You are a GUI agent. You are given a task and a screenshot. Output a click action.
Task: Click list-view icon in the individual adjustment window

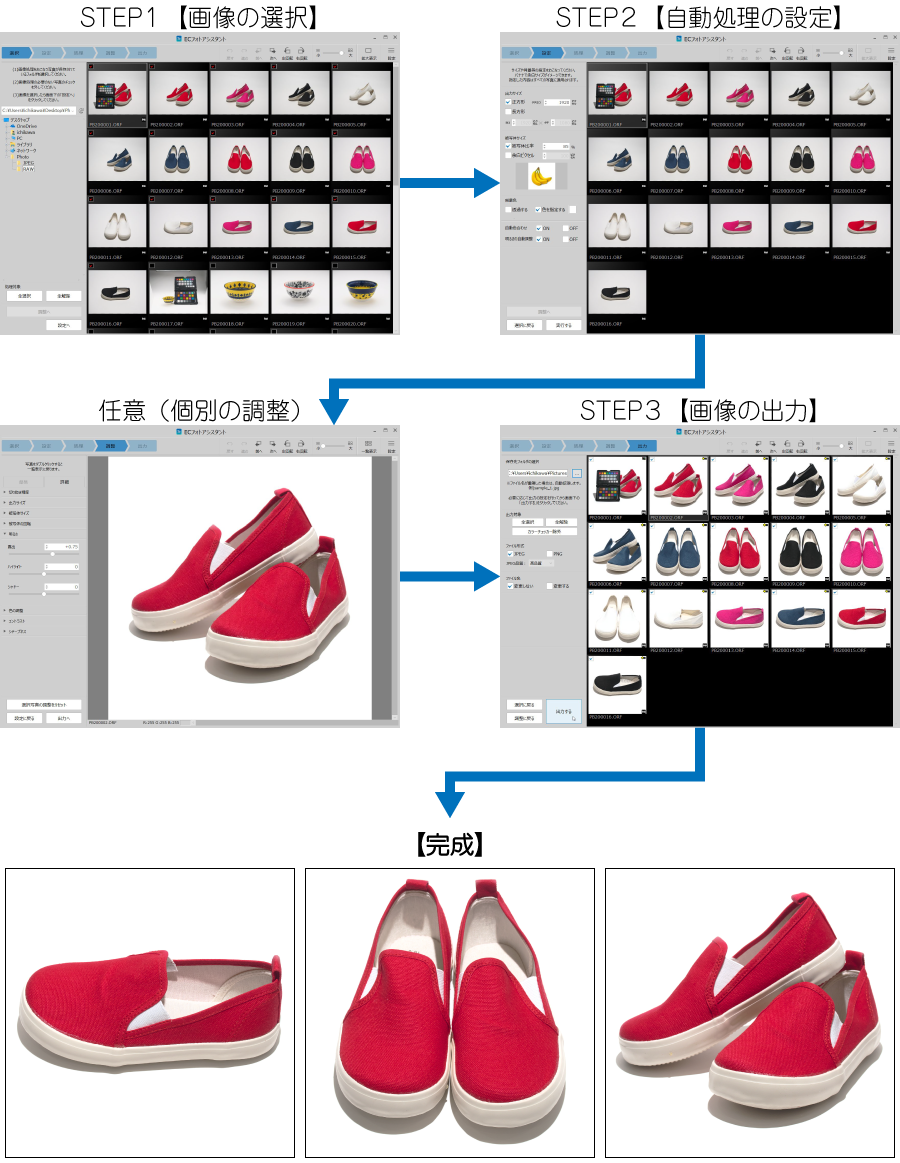(368, 444)
